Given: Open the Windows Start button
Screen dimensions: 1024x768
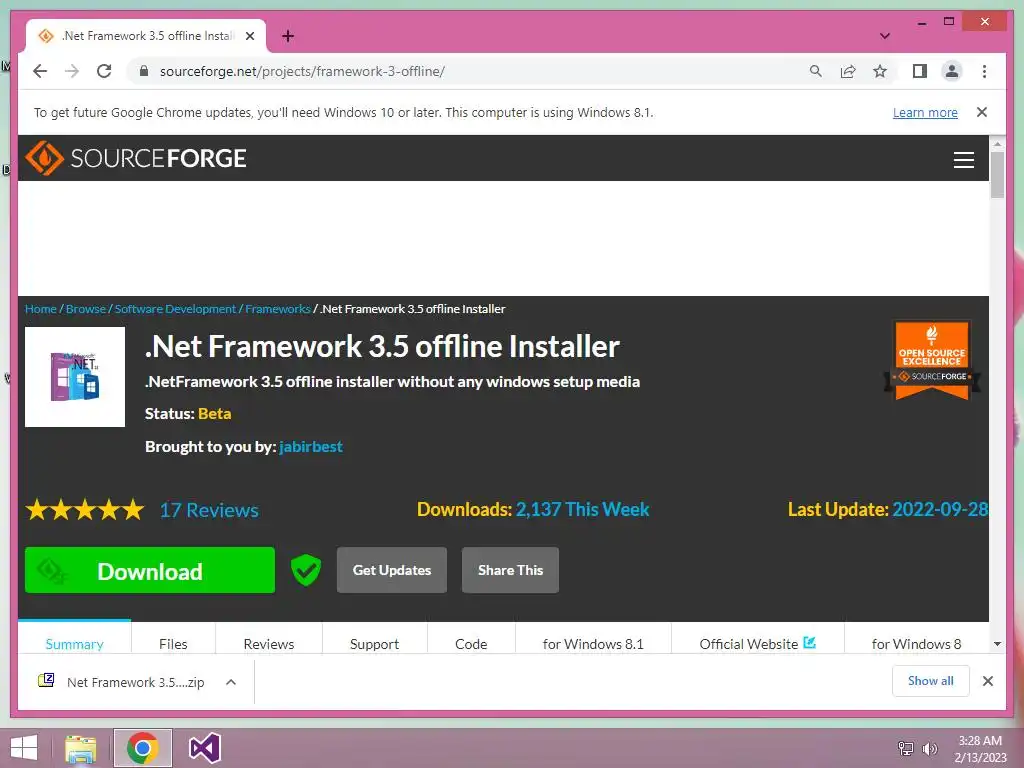Looking at the screenshot, I should pos(24,748).
